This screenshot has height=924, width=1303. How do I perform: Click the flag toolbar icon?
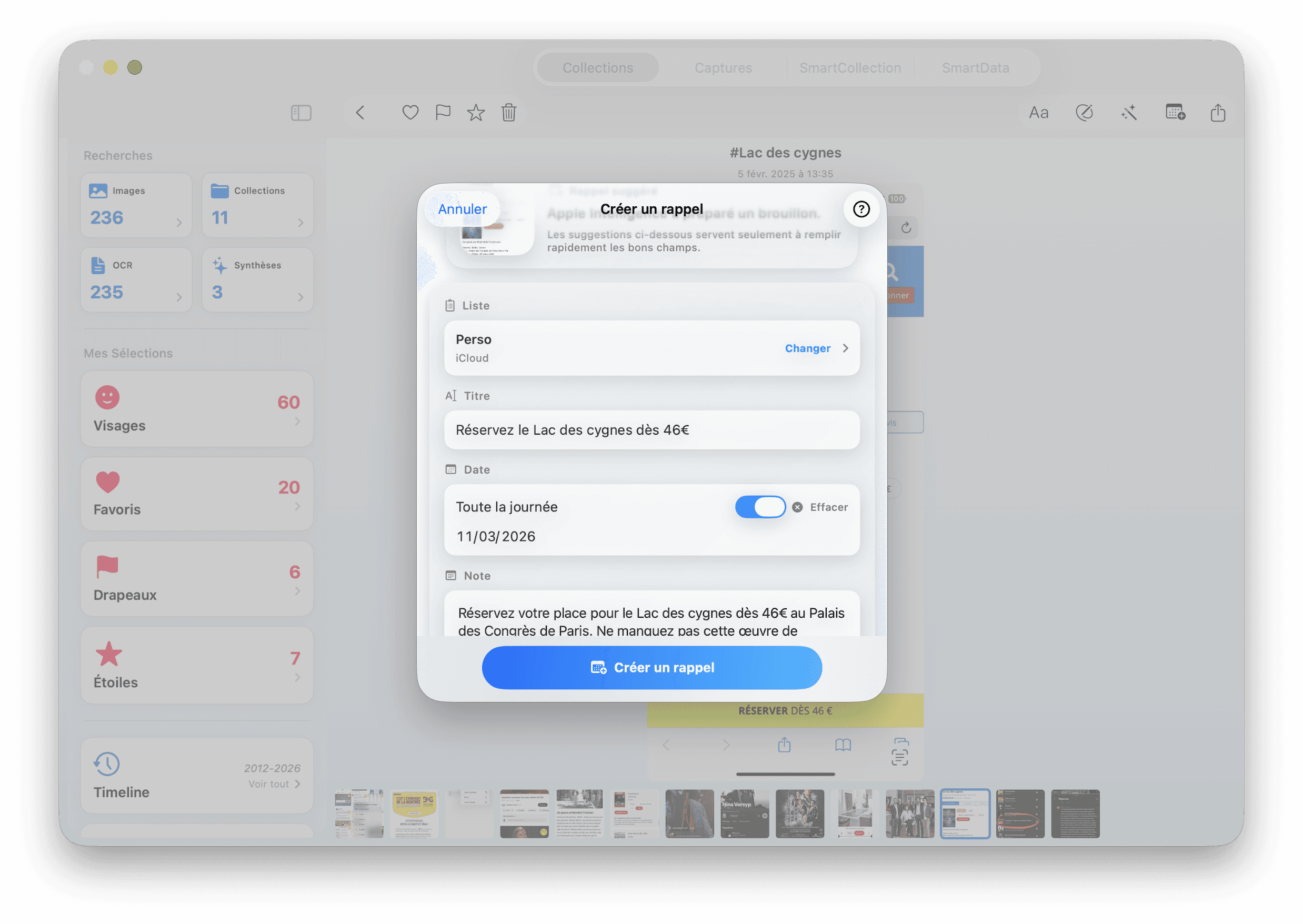point(443,113)
